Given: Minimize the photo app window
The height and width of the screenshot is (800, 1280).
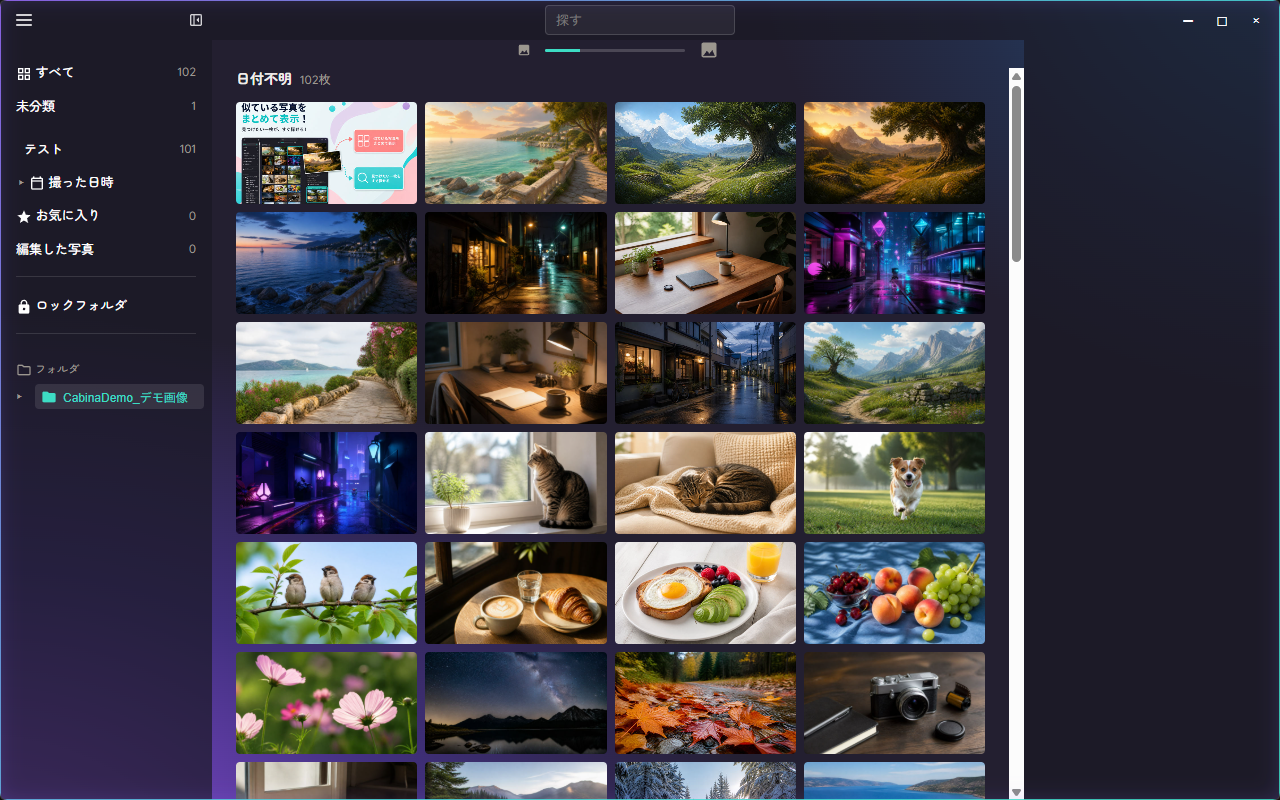Looking at the screenshot, I should point(1188,21).
